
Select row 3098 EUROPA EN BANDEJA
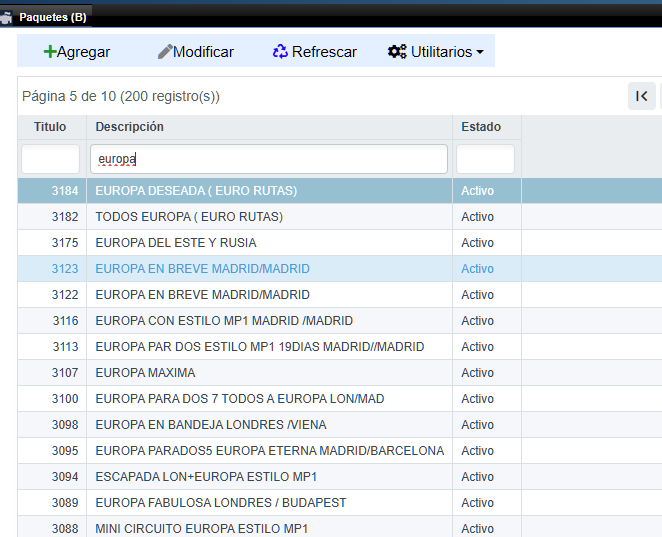click(210, 425)
